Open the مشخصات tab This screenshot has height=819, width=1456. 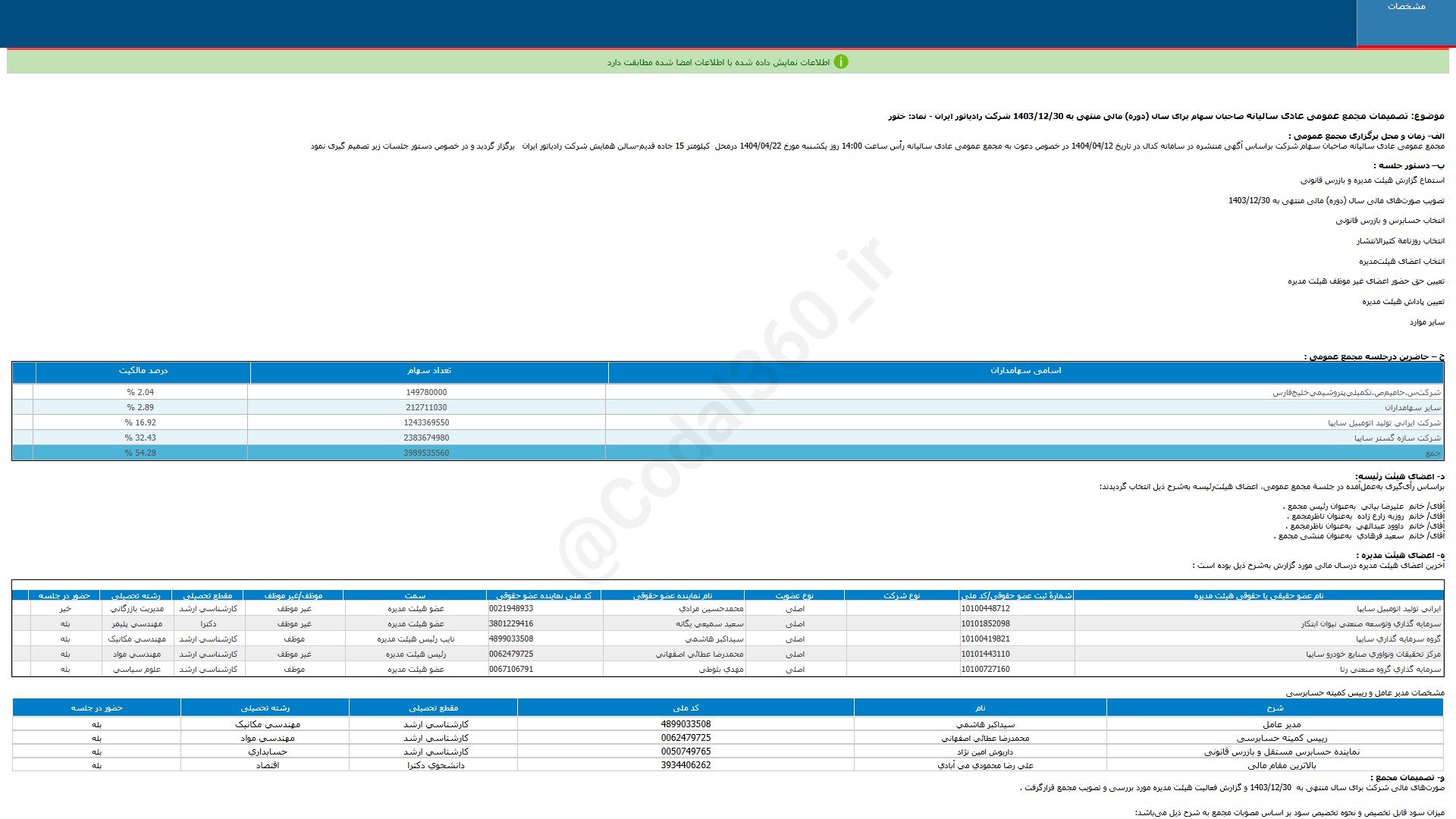tap(1406, 23)
